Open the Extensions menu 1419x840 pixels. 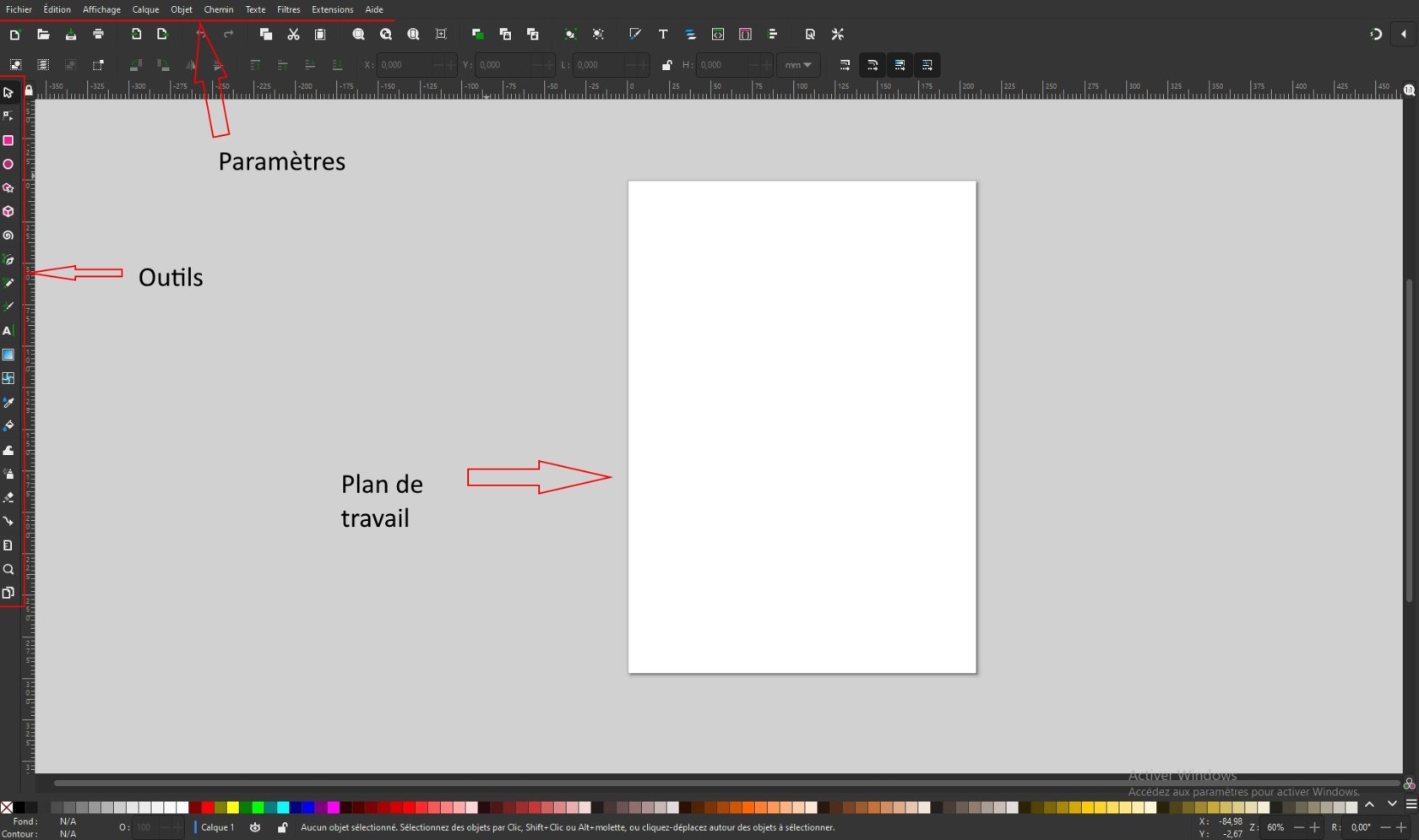coord(333,9)
